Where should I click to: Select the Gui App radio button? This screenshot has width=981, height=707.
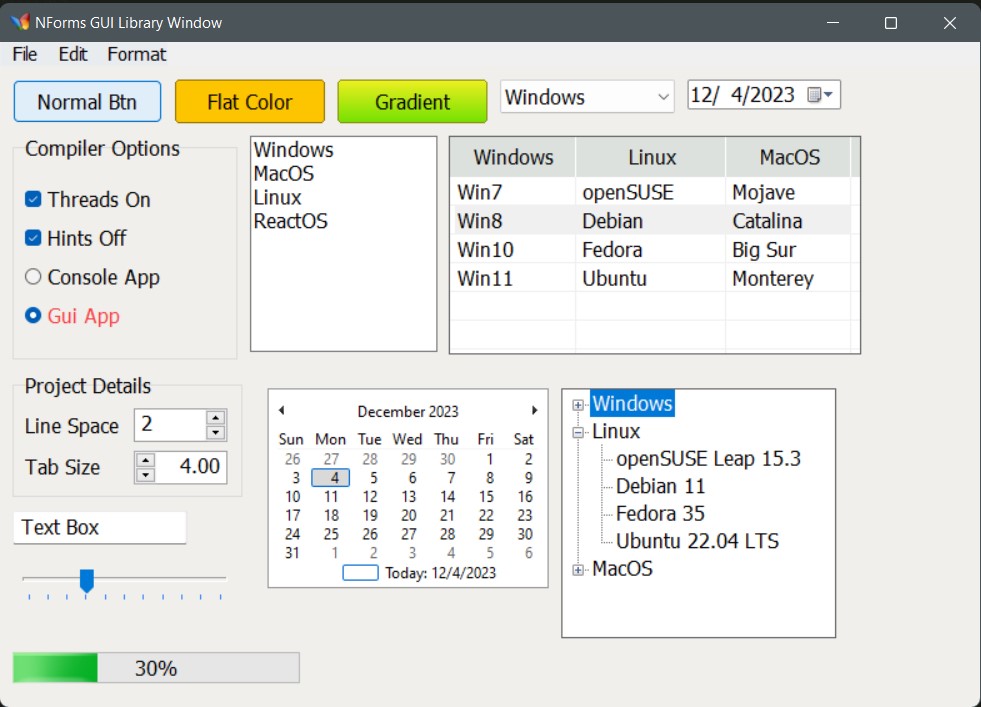[33, 315]
